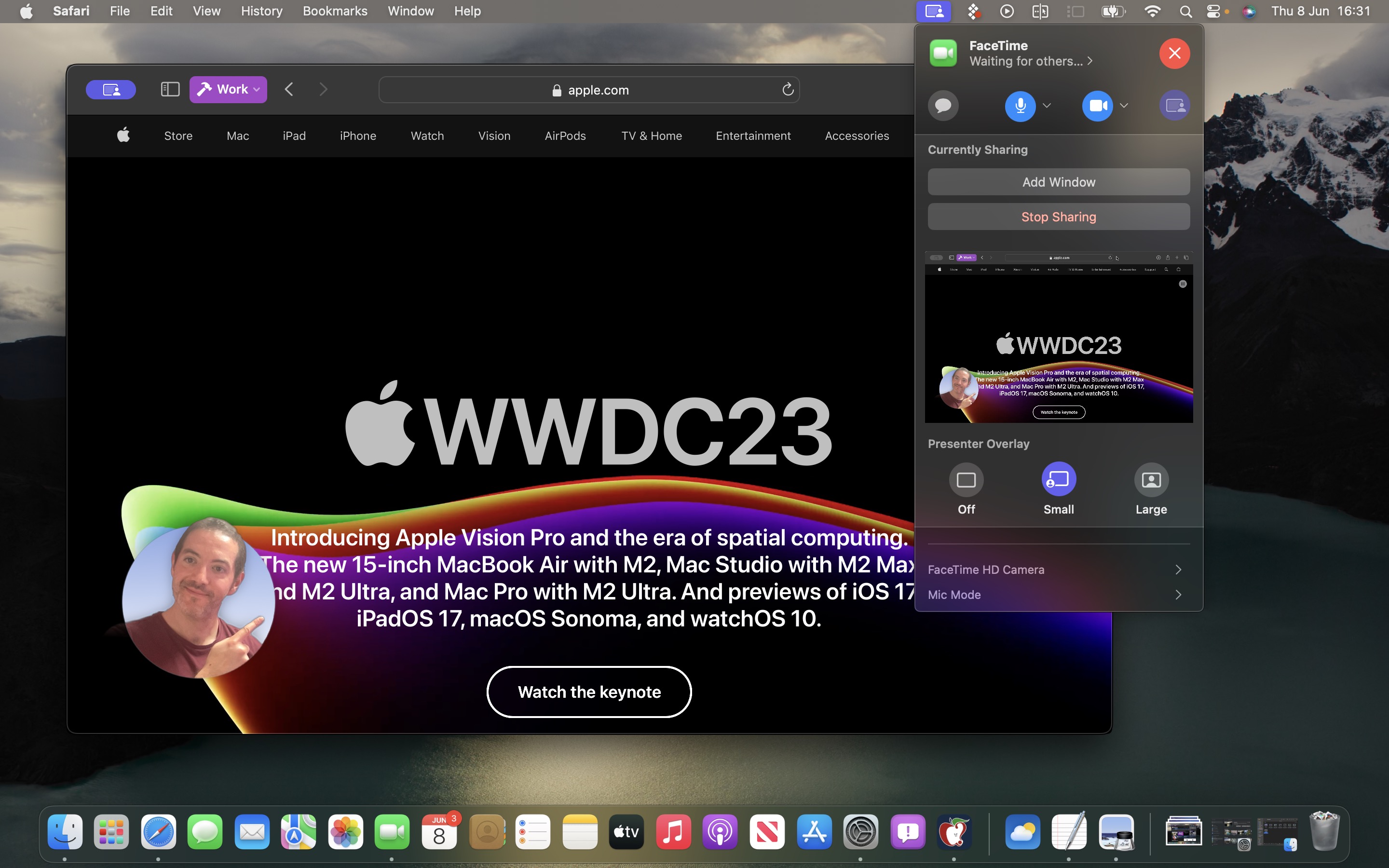This screenshot has height=868, width=1389.
Task: Select the microphone icon in FaceTime
Action: click(1020, 105)
